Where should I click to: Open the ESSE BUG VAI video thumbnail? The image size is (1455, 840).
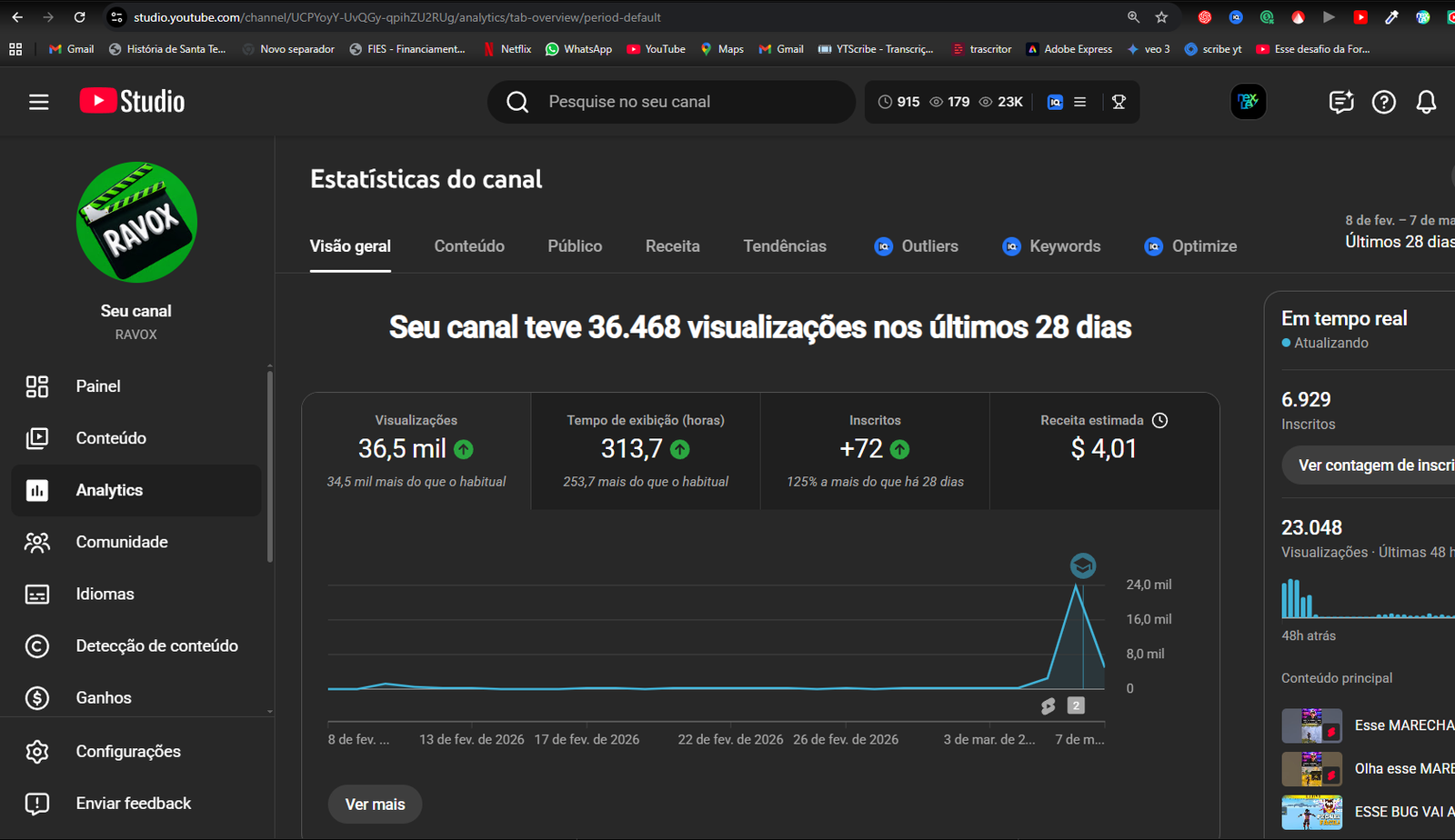point(1311,812)
